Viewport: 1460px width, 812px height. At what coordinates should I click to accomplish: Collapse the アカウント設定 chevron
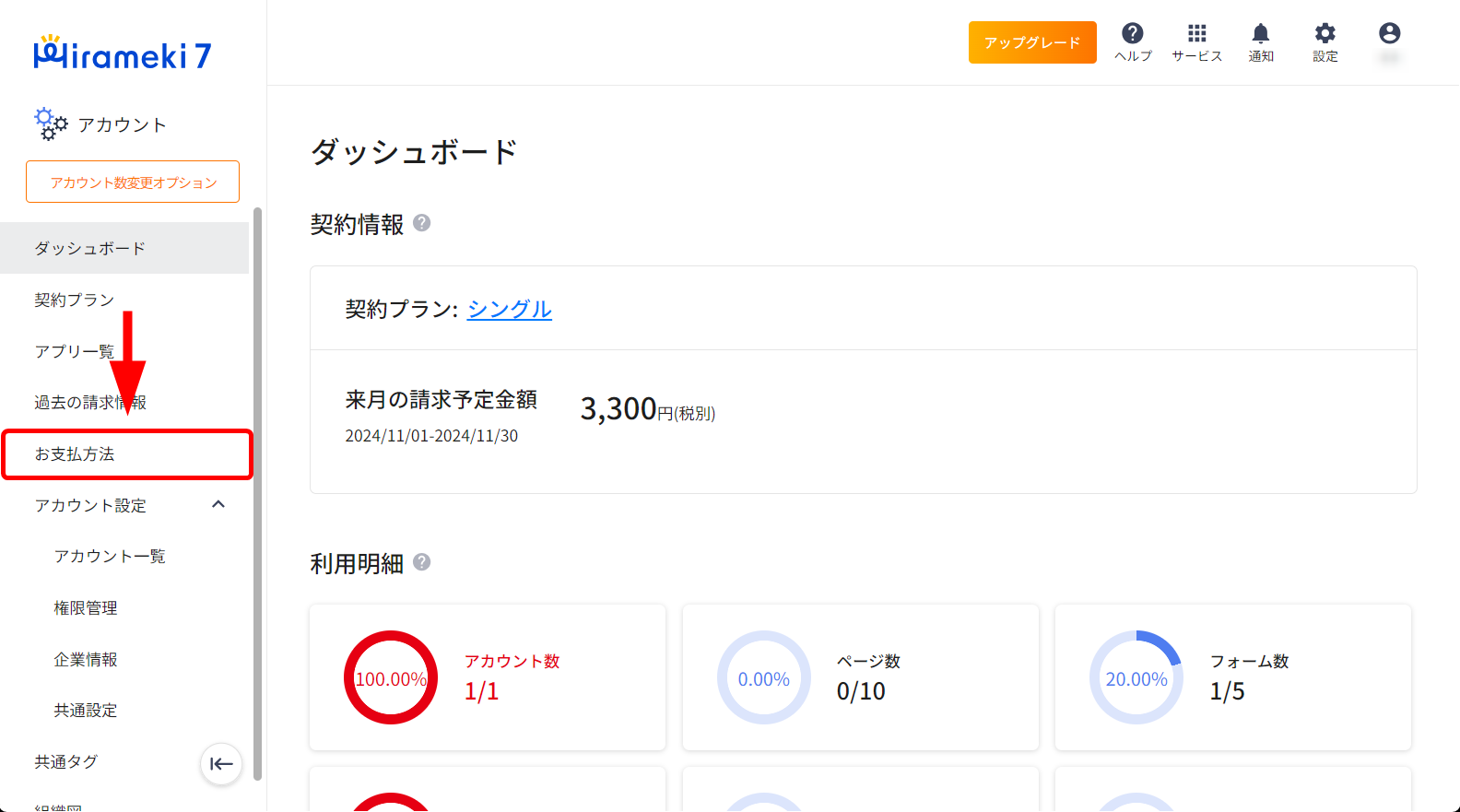(x=218, y=504)
